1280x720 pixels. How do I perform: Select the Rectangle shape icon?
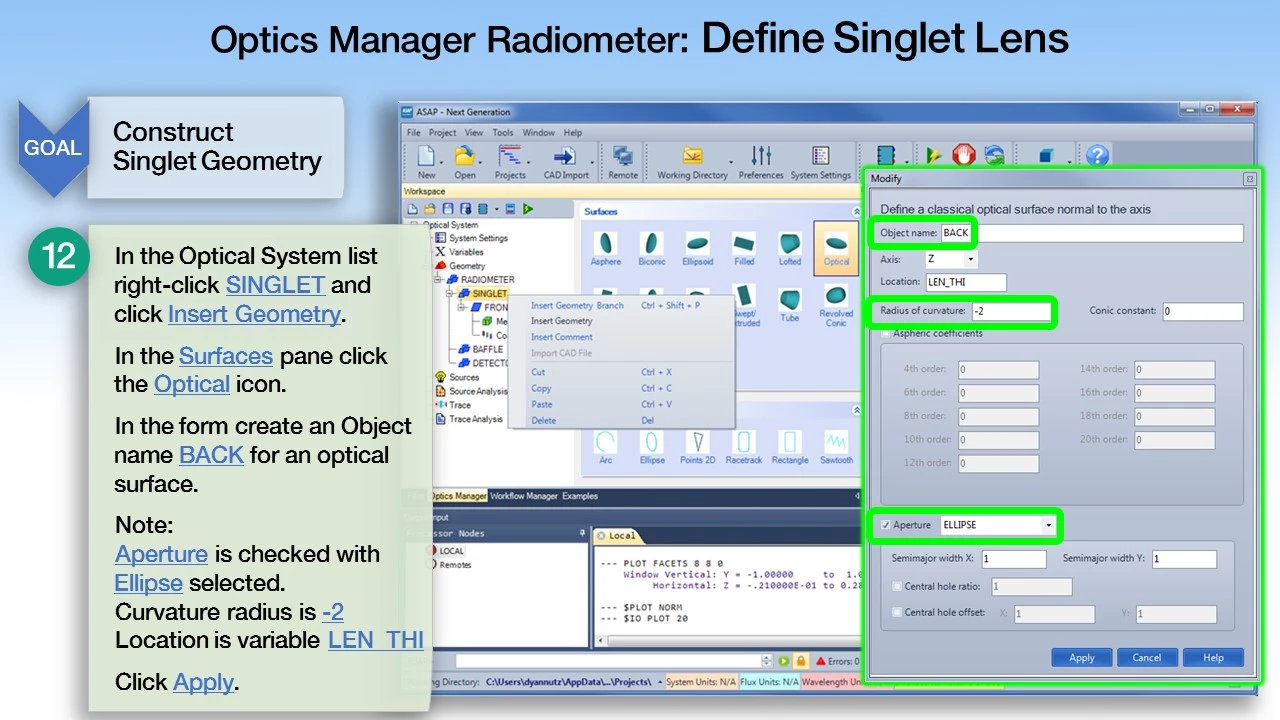pos(790,445)
